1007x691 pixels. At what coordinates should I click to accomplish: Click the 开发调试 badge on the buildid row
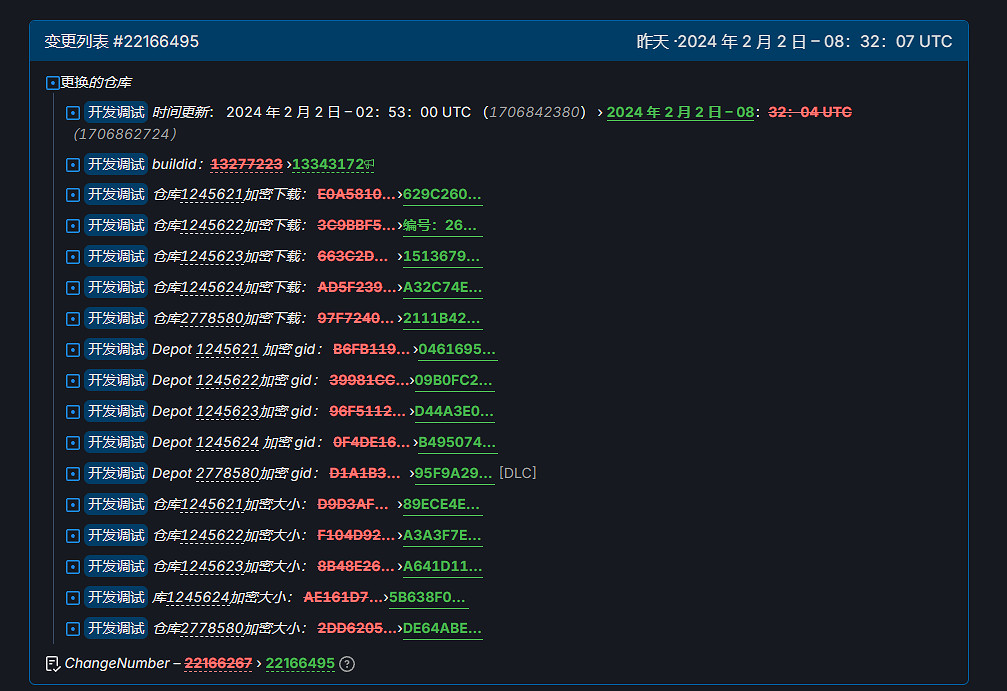[x=116, y=164]
